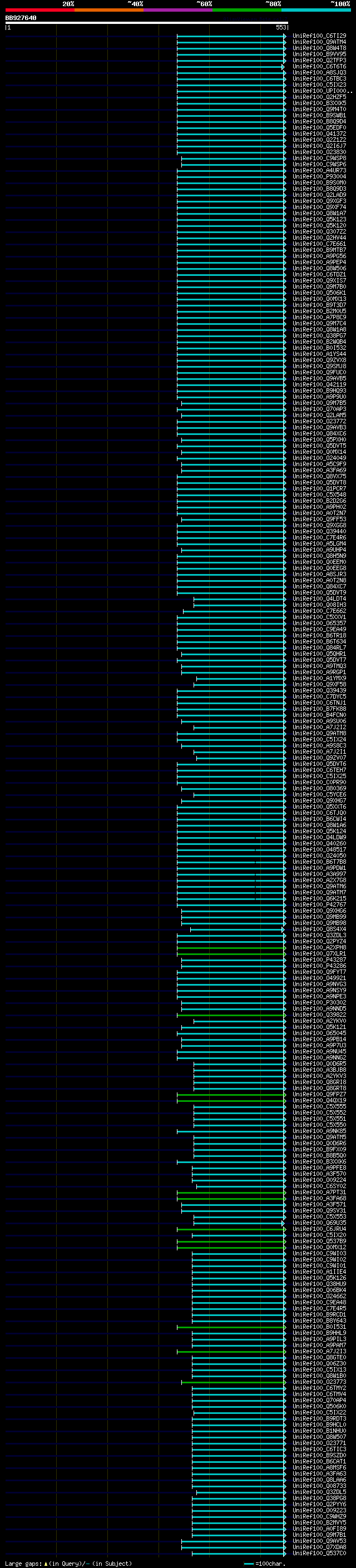Click the green alignment bar for UniRef100_Q7XLR1
The height and width of the screenshot is (1568, 356).
231,954
